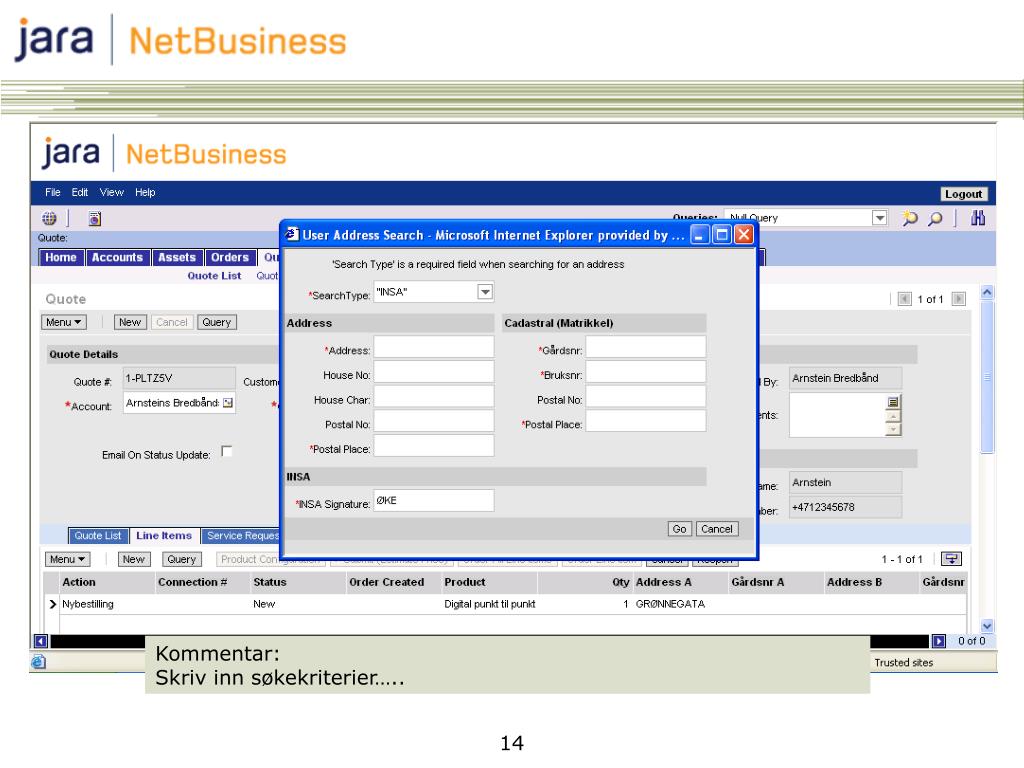Click previous record arrow beside 1 of 1
This screenshot has height=768, width=1024.
[904, 299]
